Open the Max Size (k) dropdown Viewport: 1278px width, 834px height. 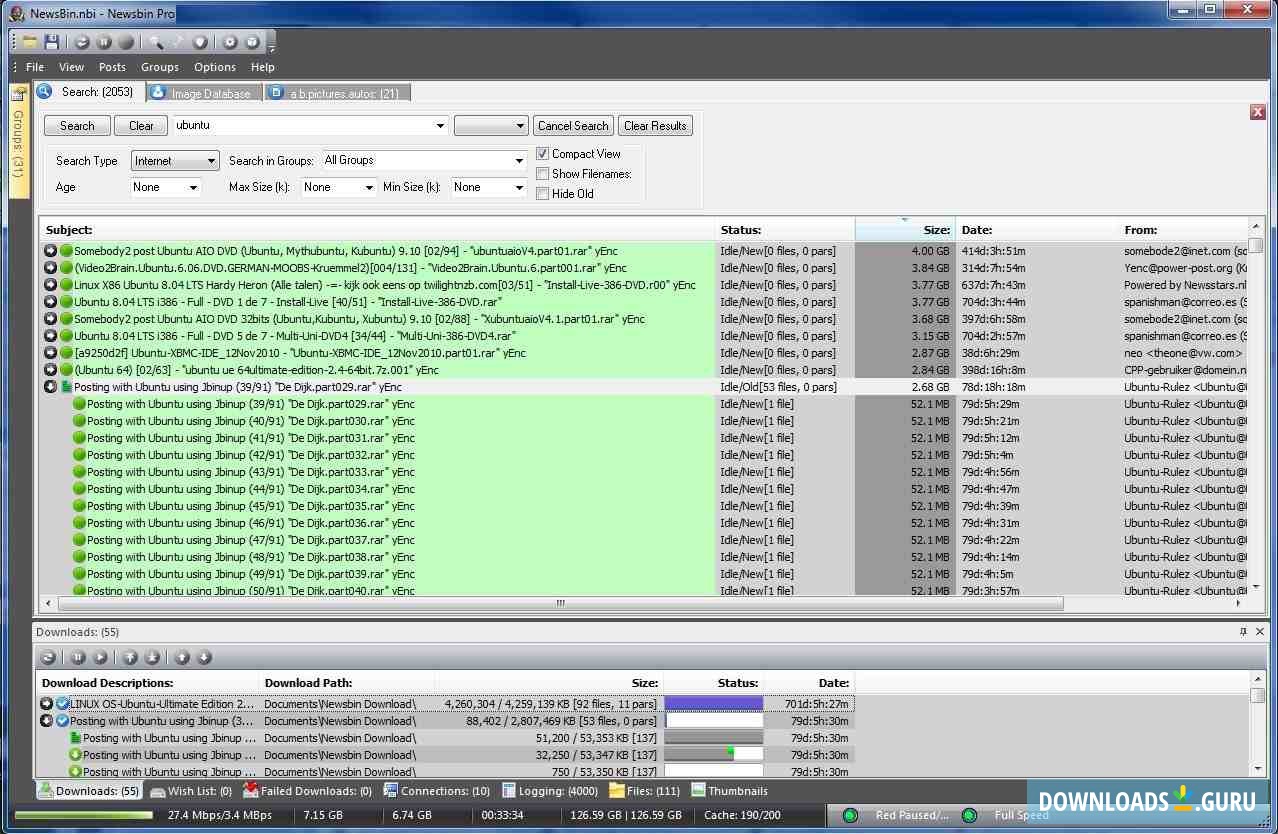click(338, 187)
